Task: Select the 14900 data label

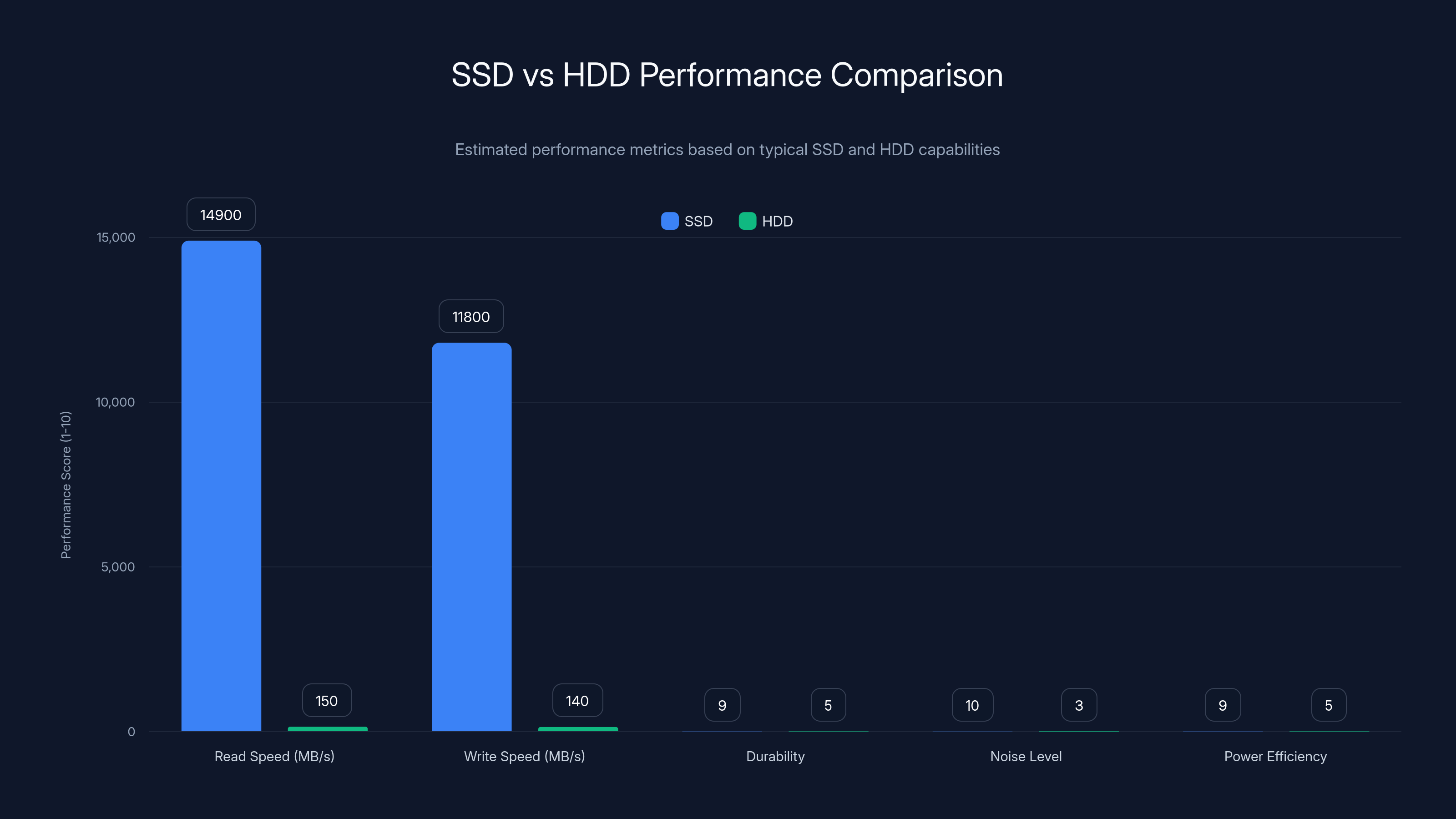Action: point(221,215)
